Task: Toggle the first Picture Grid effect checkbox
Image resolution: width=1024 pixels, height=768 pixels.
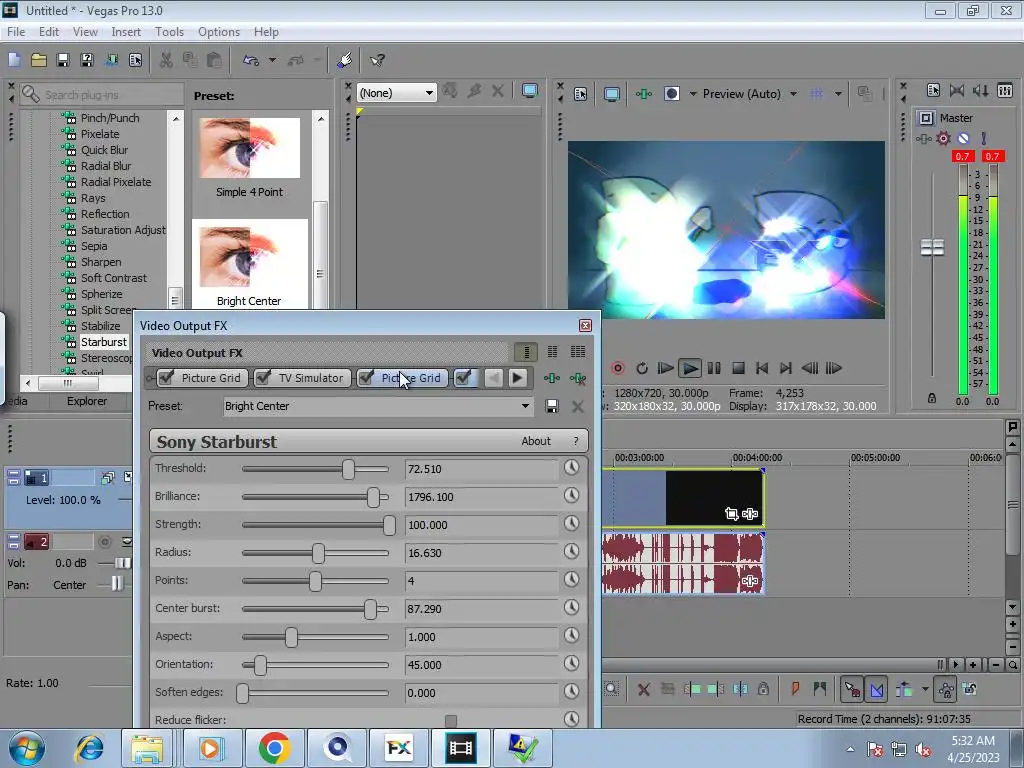Action: [167, 377]
